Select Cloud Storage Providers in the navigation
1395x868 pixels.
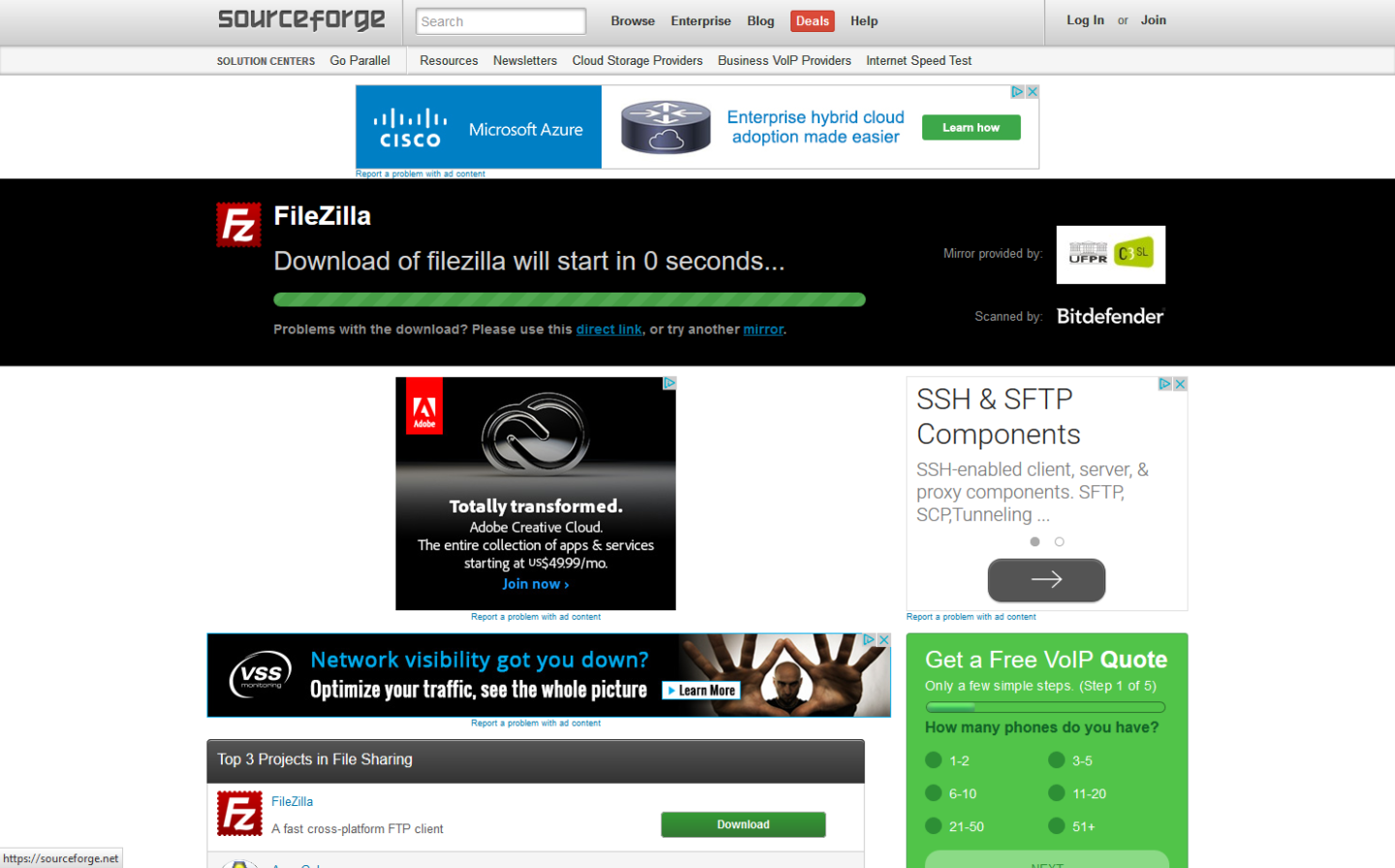point(637,60)
